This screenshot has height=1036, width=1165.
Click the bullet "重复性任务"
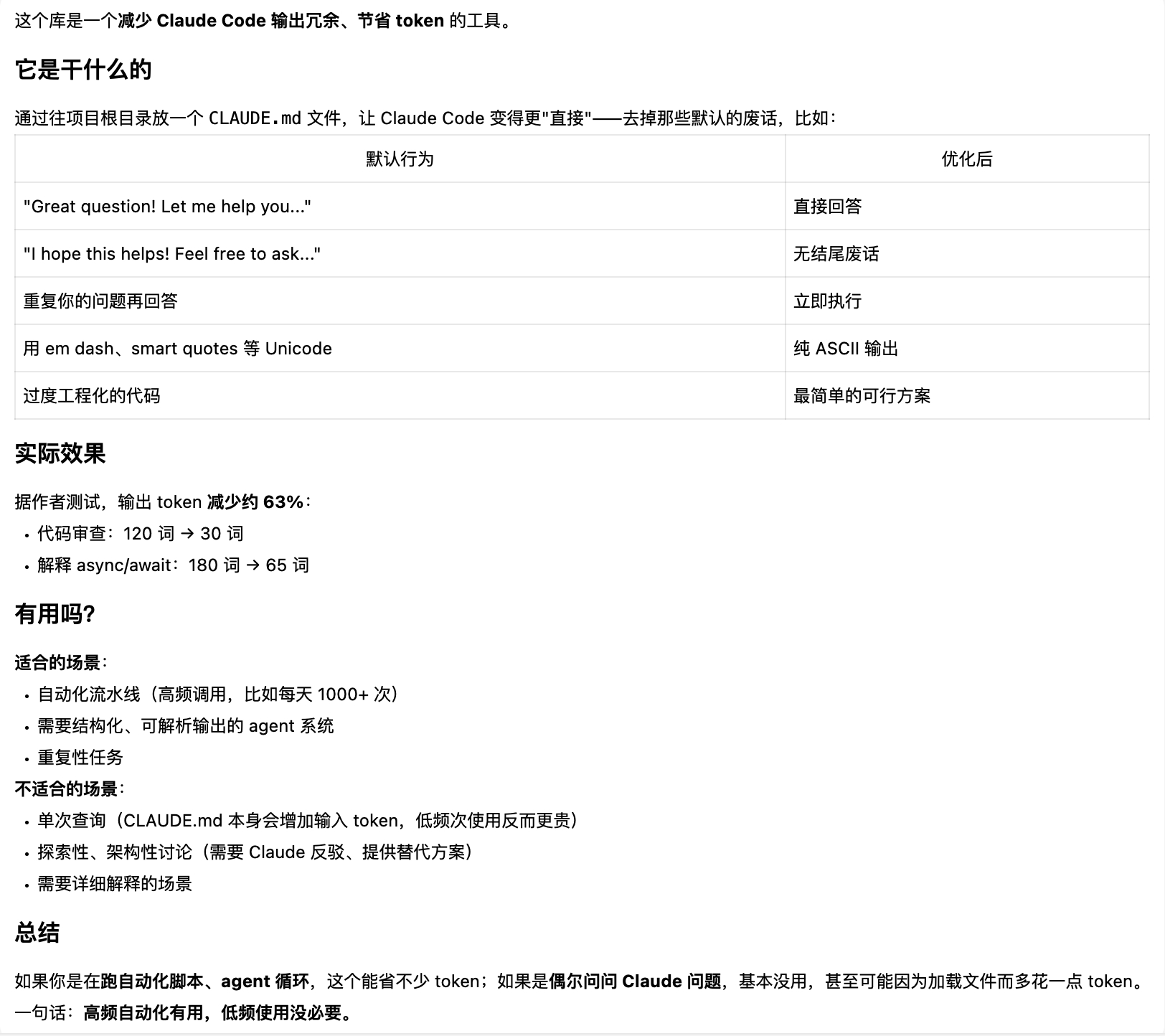(x=80, y=758)
